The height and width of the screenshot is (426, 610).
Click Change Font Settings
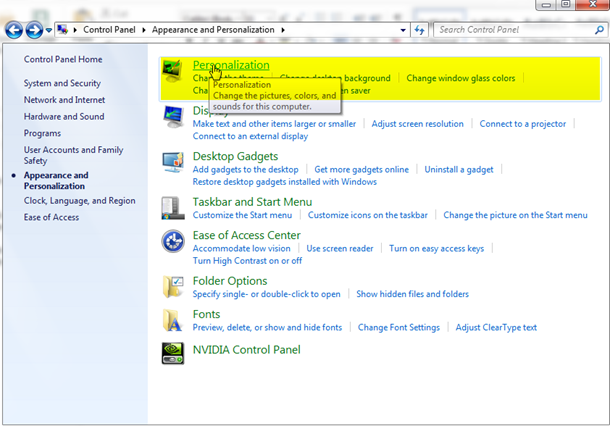pos(399,328)
